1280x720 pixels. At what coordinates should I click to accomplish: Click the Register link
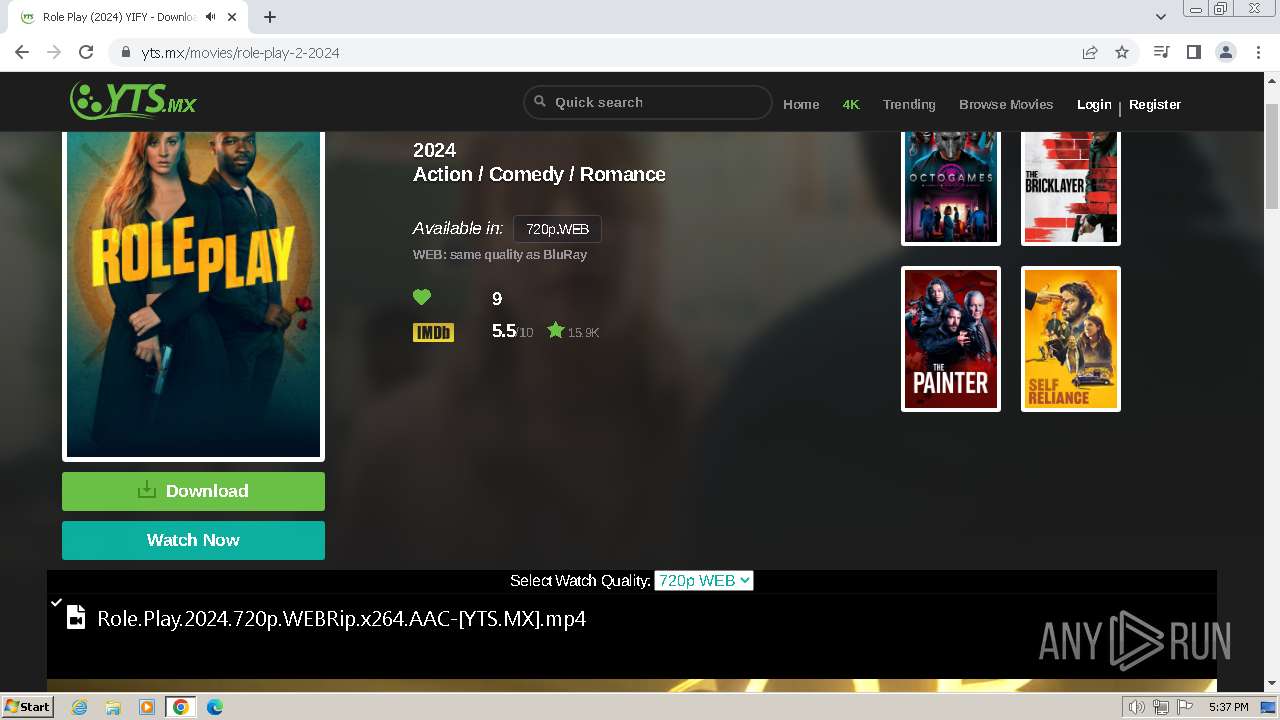[1155, 104]
